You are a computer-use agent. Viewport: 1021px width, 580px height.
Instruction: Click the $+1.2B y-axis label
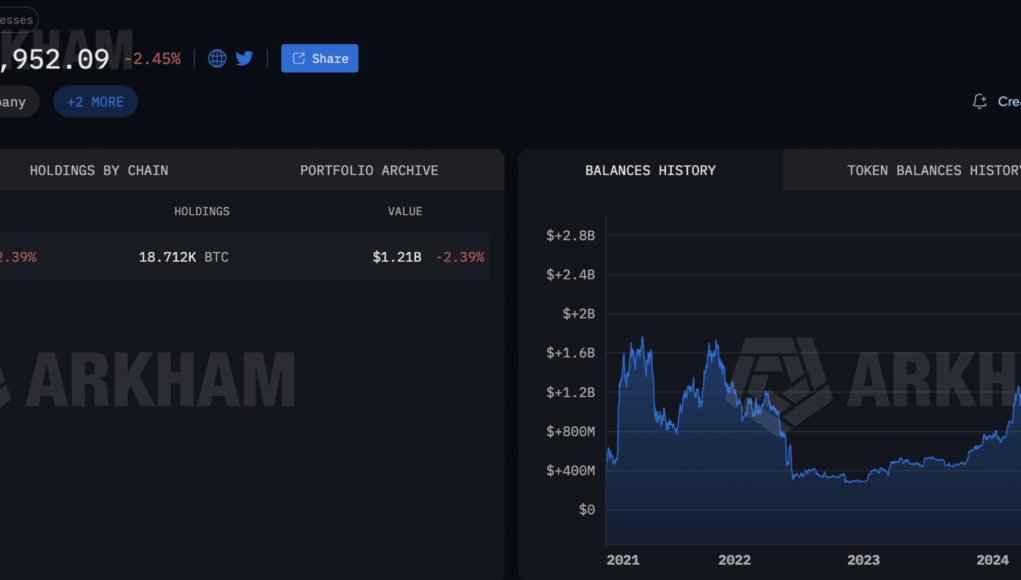570,393
